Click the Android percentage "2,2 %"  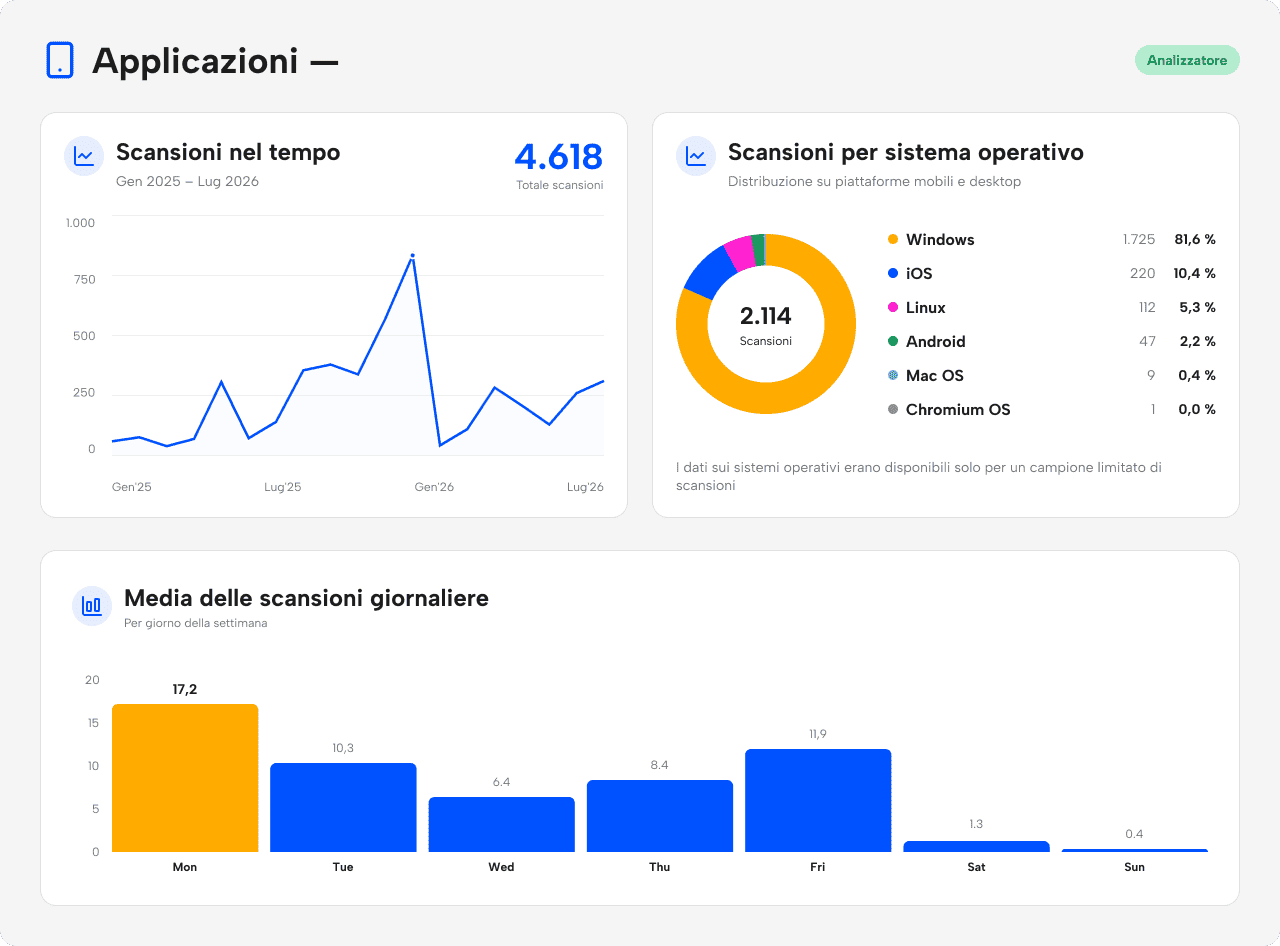[x=1197, y=341]
